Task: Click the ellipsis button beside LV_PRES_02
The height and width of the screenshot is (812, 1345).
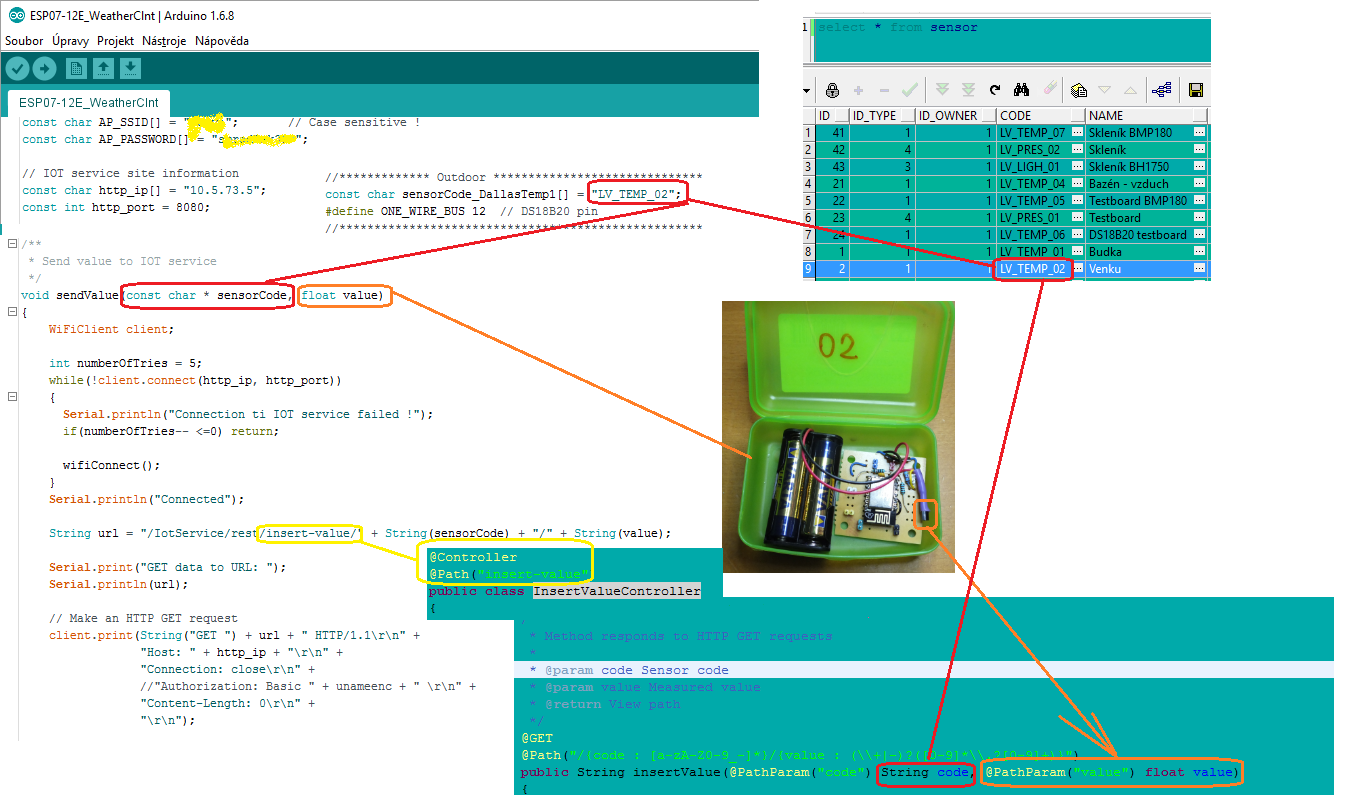Action: [1077, 149]
